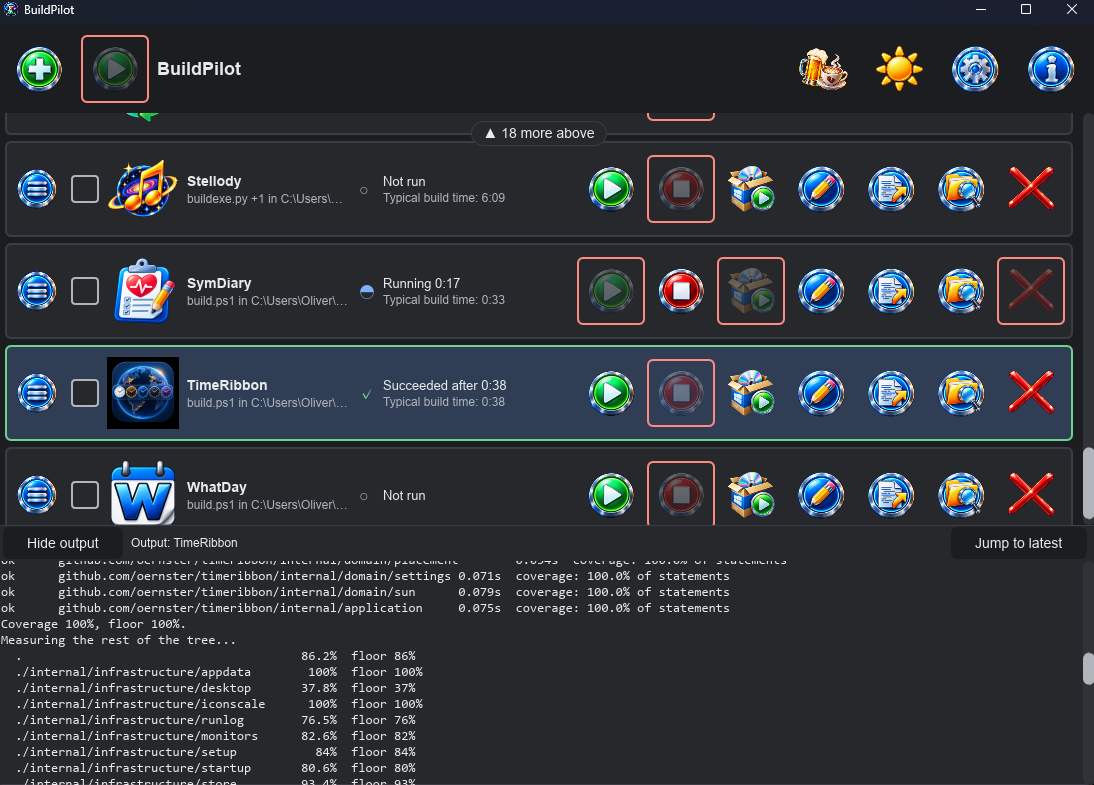Open settings via the gear icon
Viewport: 1094px width, 785px height.
975,69
